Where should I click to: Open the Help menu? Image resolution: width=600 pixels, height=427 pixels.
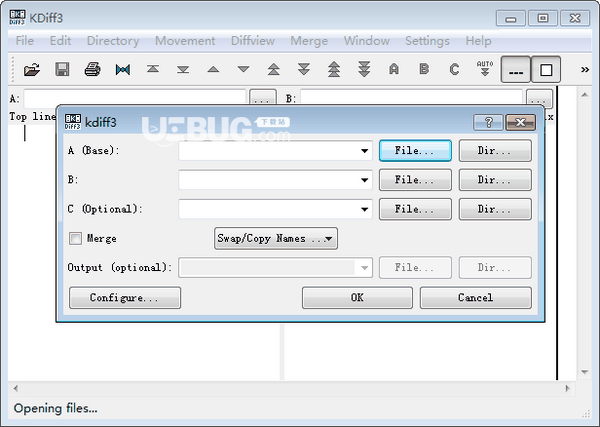(478, 41)
